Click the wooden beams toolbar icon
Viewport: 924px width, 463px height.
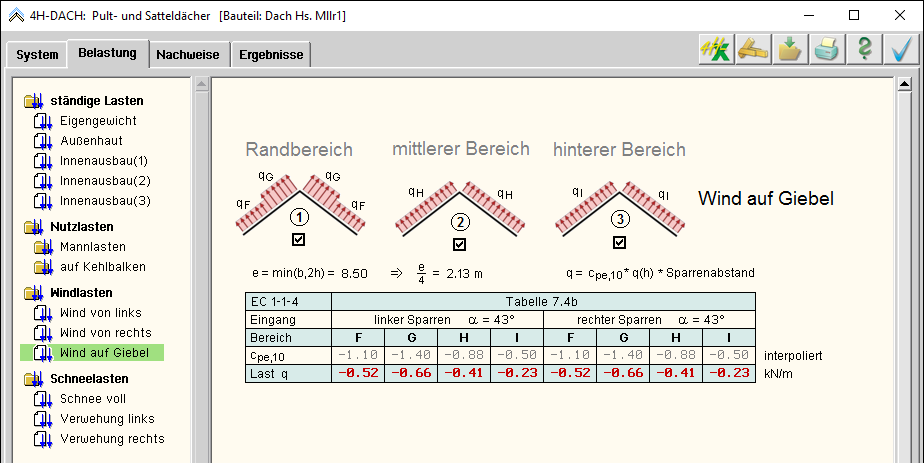tap(752, 49)
